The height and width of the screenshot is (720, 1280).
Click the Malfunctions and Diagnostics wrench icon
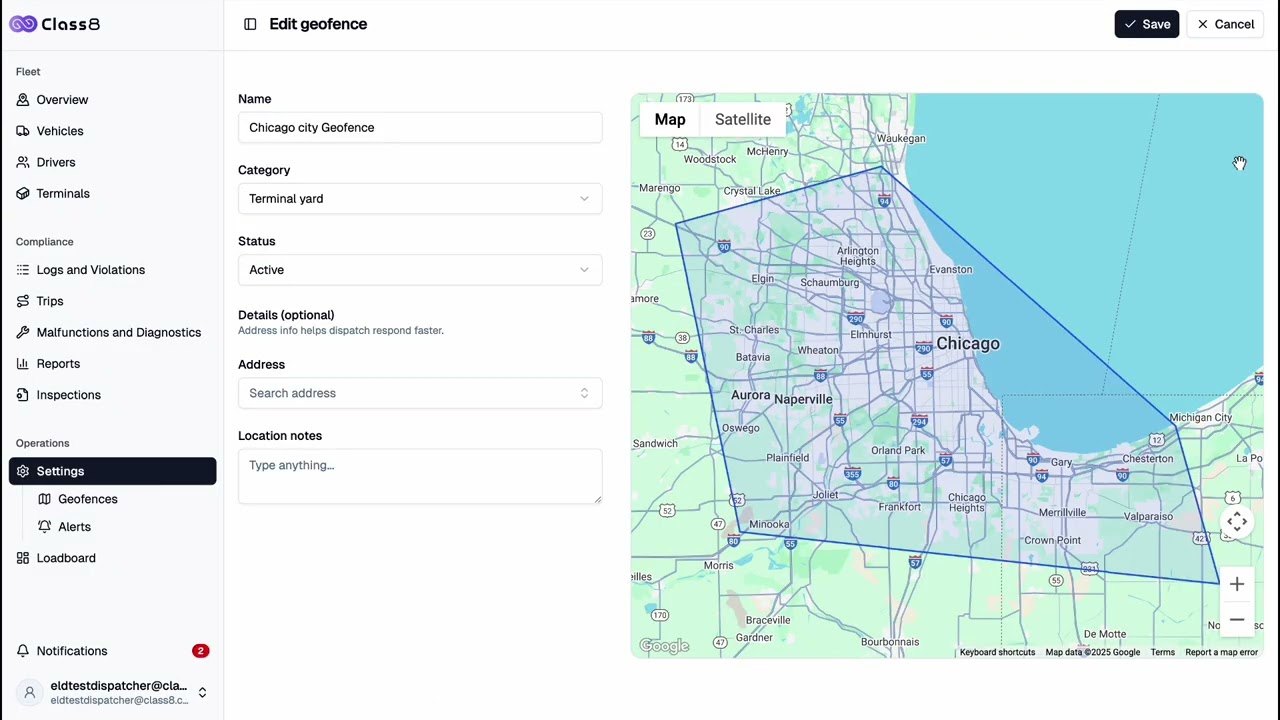click(23, 332)
